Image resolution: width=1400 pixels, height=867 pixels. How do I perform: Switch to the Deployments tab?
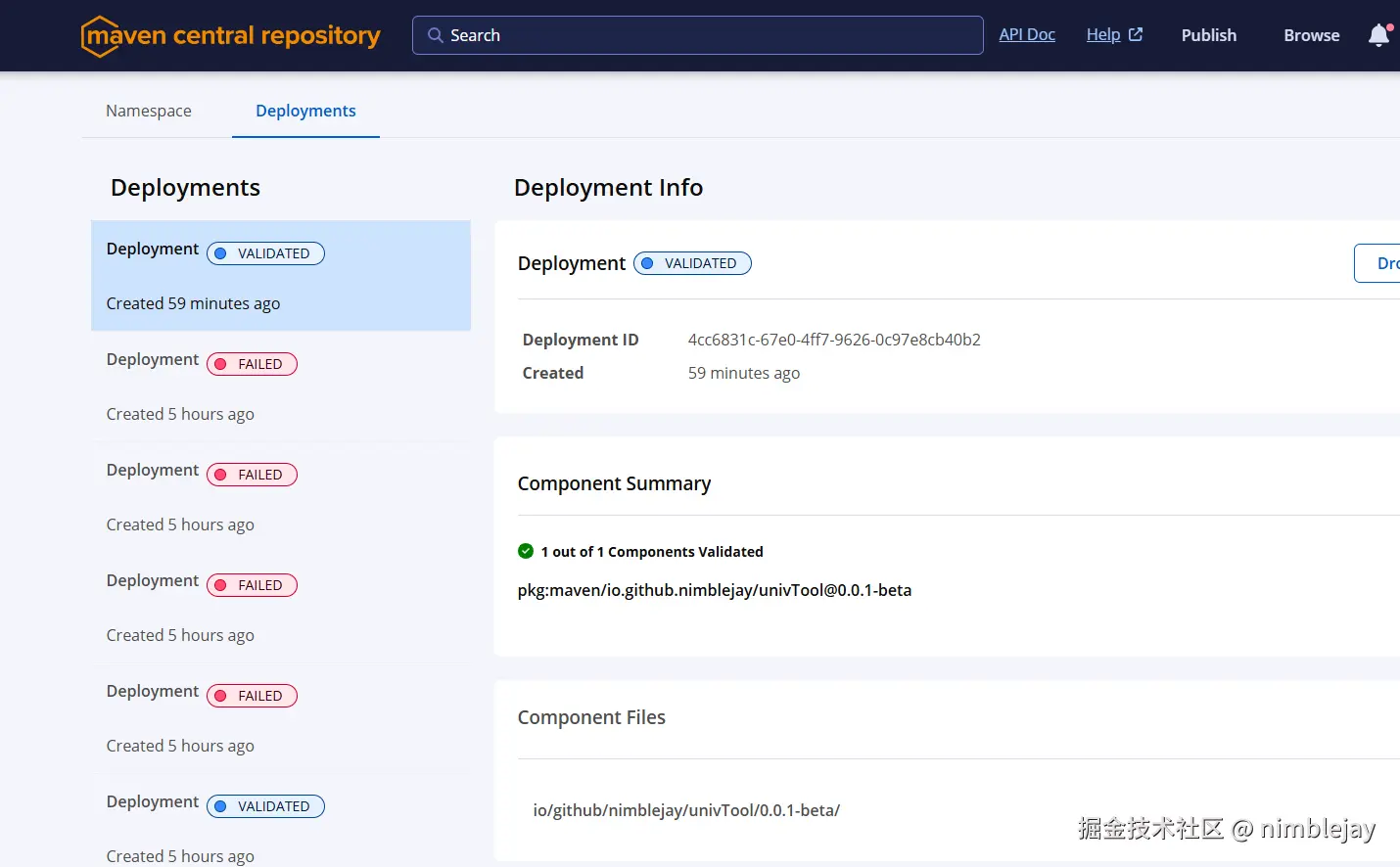(305, 111)
